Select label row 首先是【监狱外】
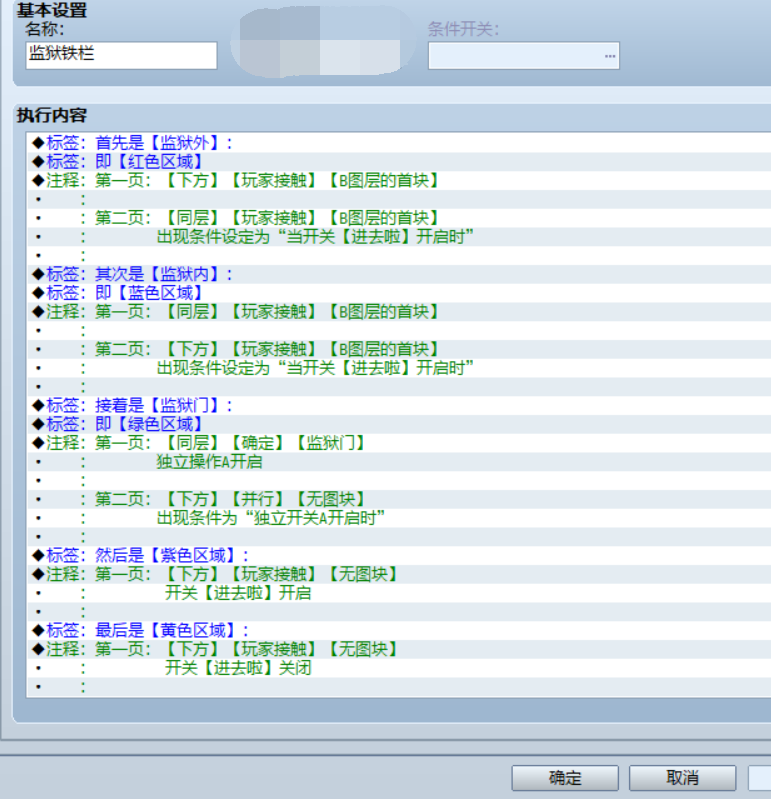The width and height of the screenshot is (771, 799). pos(399,143)
